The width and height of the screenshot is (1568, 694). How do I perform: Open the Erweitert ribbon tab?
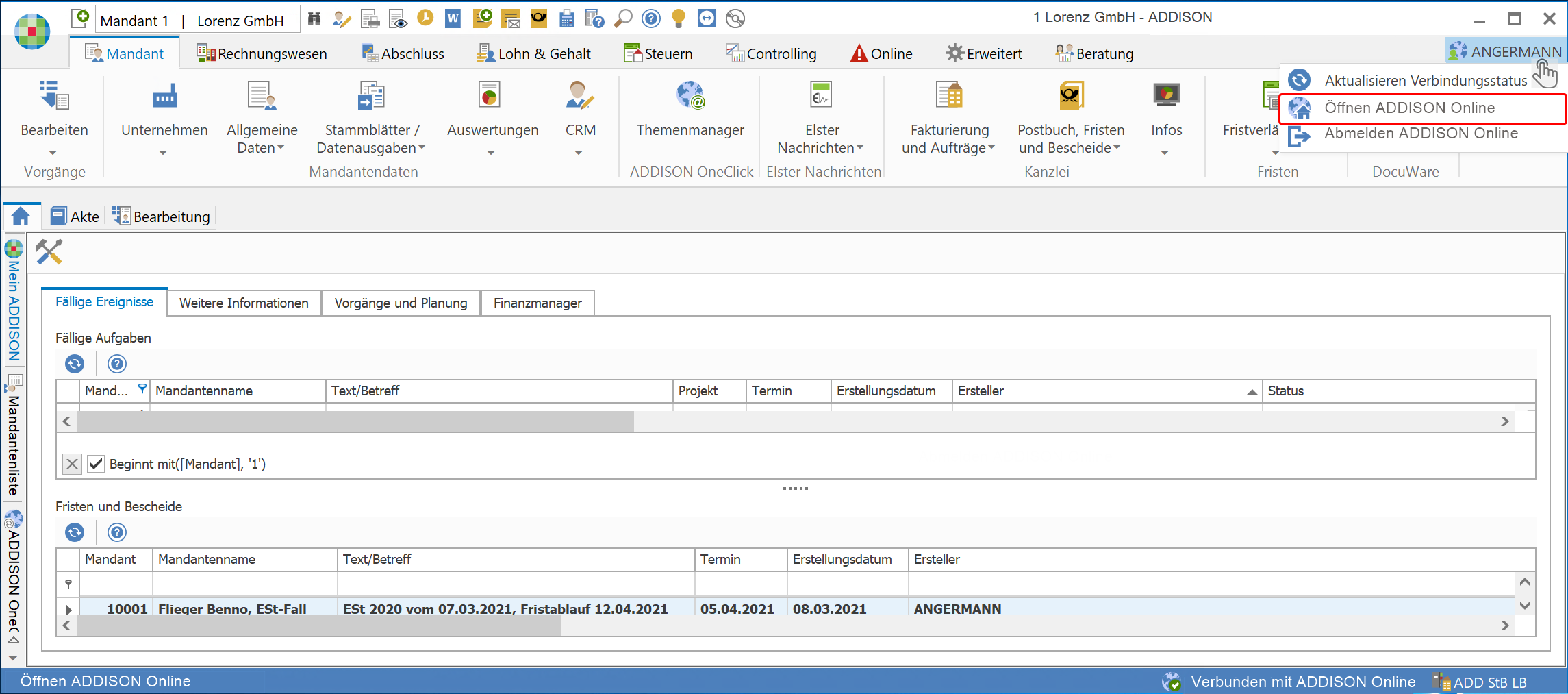tap(984, 53)
